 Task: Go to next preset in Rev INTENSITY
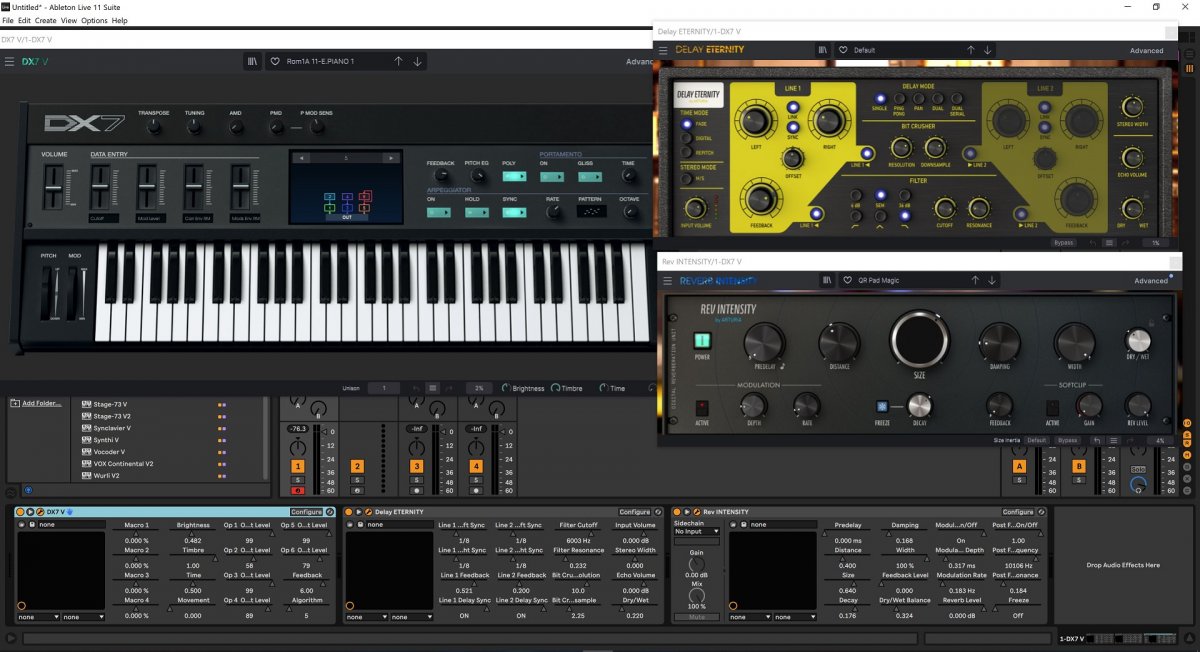[994, 281]
